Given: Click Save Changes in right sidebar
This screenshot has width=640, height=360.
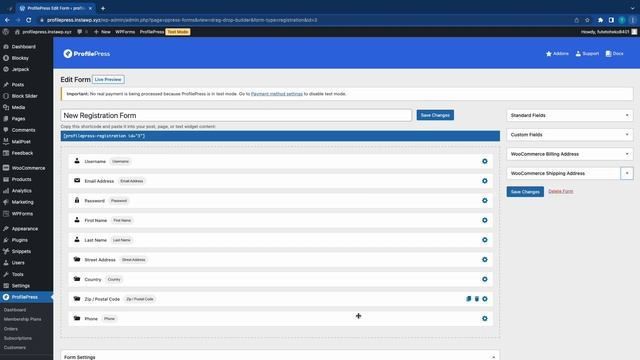Looking at the screenshot, I should (x=525, y=191).
